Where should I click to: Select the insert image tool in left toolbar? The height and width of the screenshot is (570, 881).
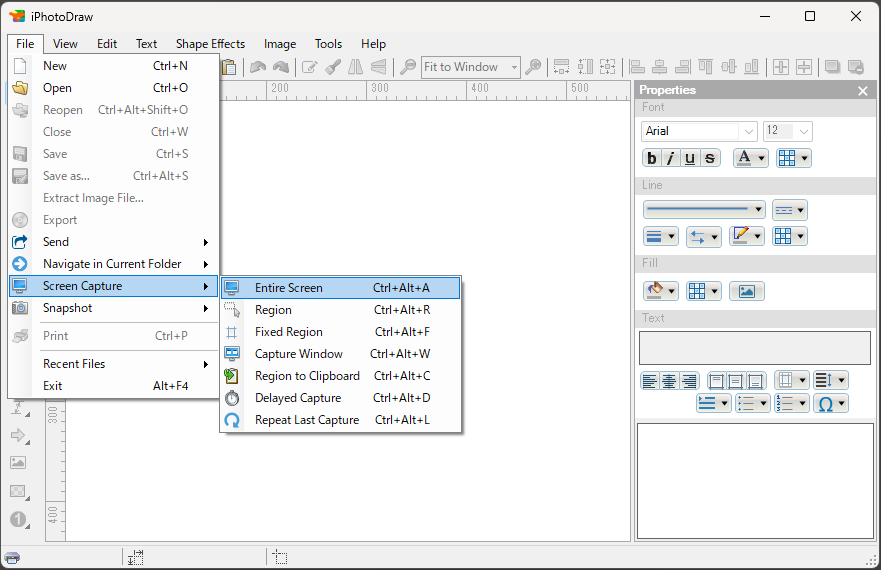pos(19,463)
